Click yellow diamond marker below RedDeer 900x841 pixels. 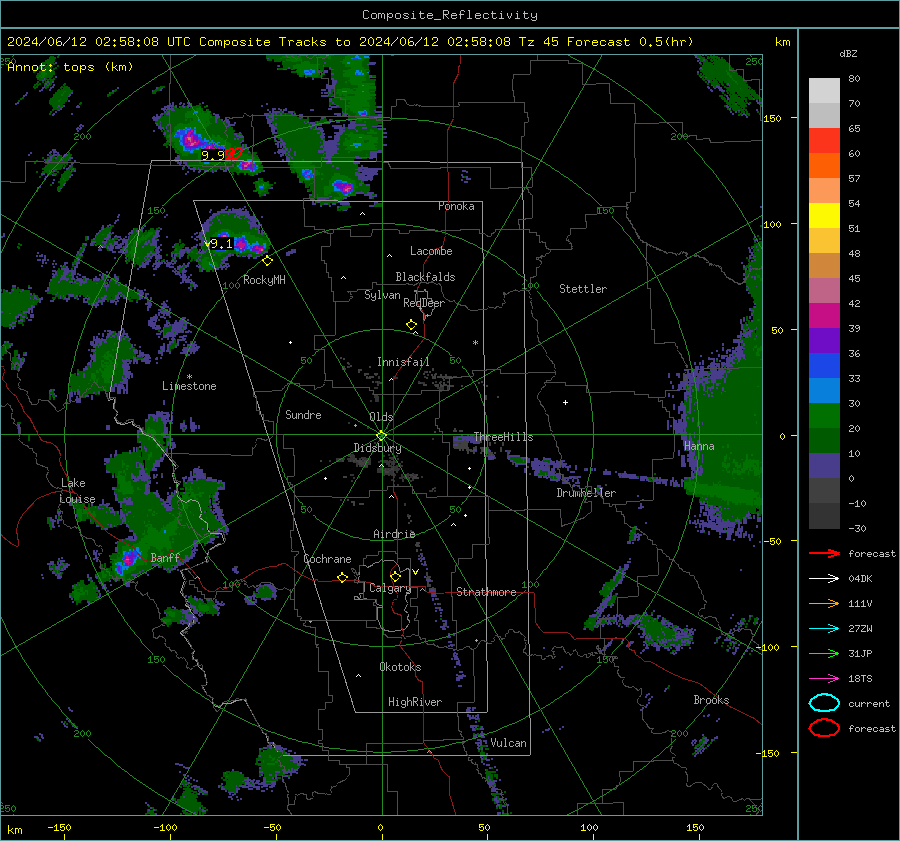412,325
